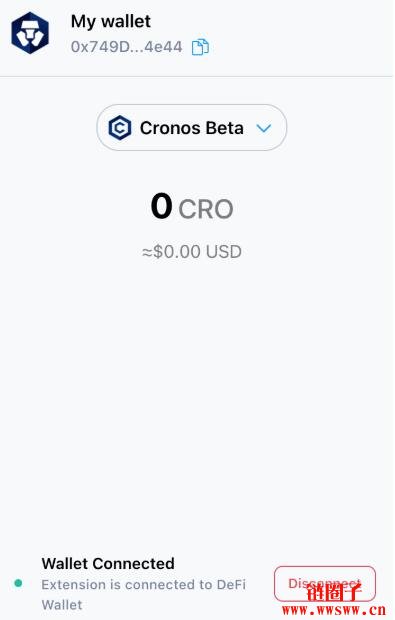
Task: Click the CRO currency label
Action: [206, 209]
